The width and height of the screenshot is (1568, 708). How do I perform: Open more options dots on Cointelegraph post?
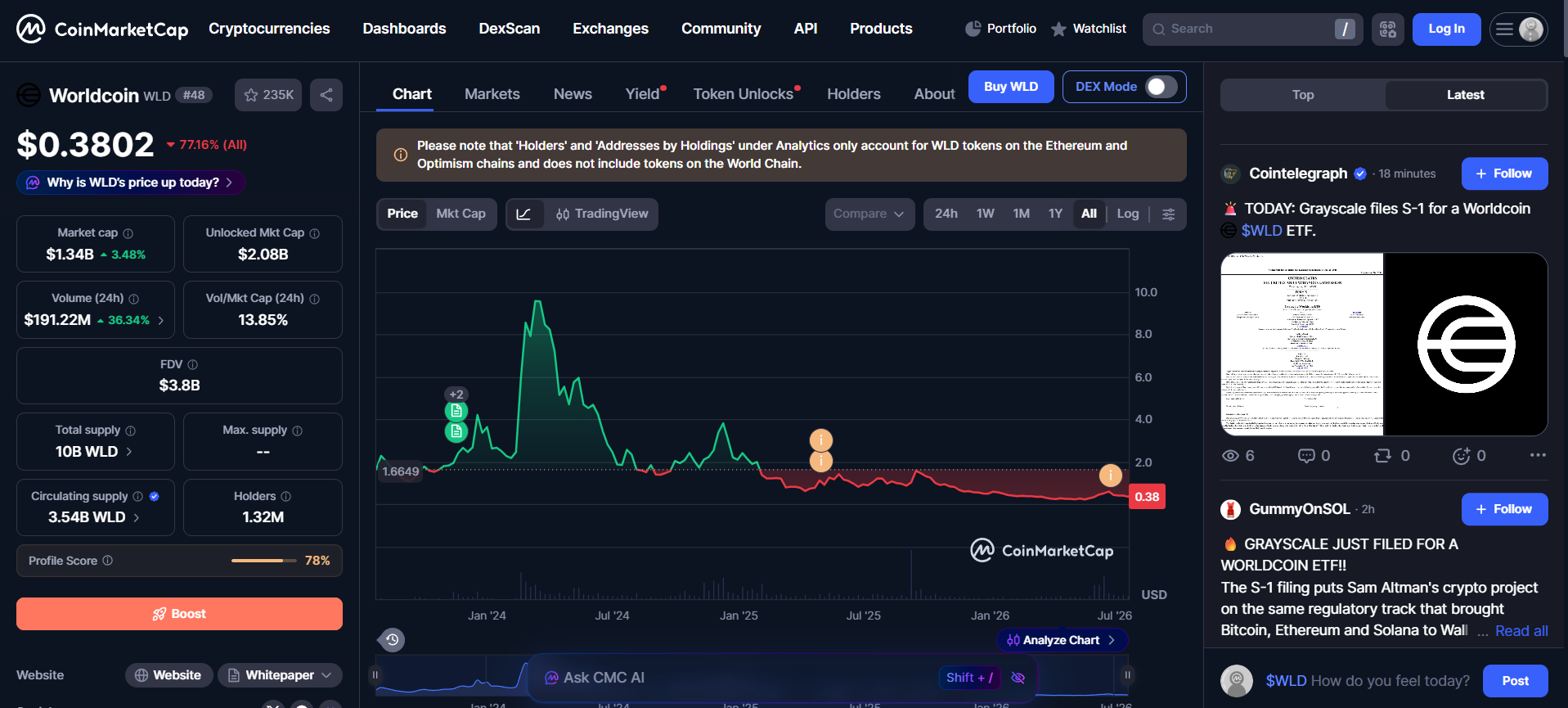tap(1538, 455)
